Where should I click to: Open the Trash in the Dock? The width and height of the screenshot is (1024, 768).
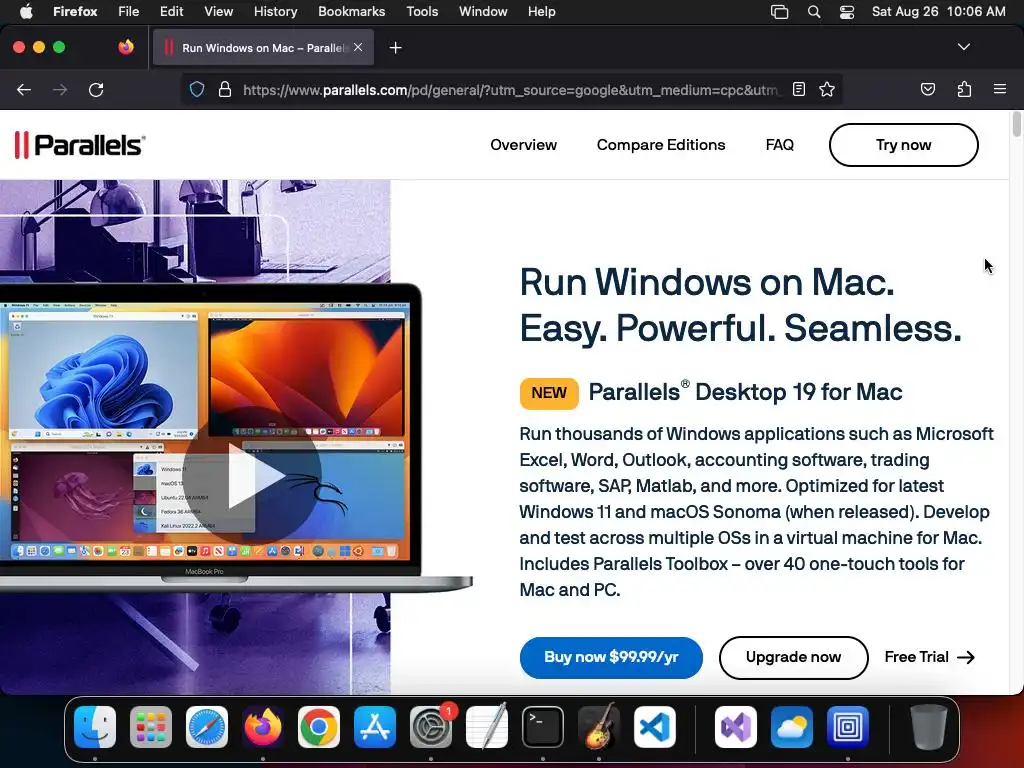coord(929,727)
